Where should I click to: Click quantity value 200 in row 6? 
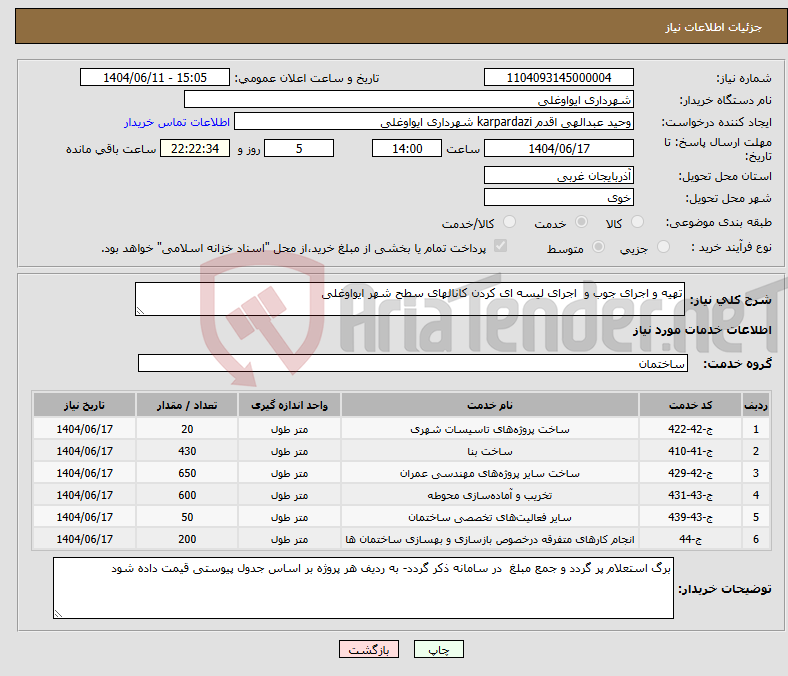[187, 539]
